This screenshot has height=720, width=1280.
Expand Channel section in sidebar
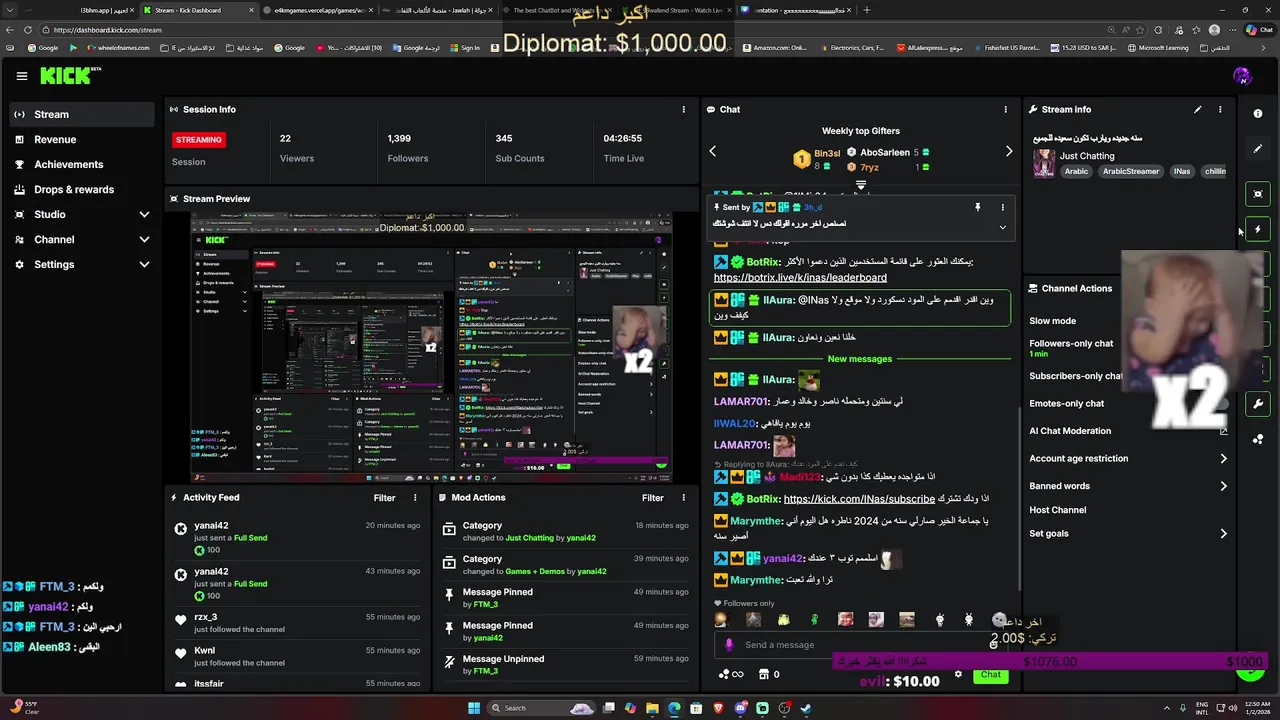144,239
